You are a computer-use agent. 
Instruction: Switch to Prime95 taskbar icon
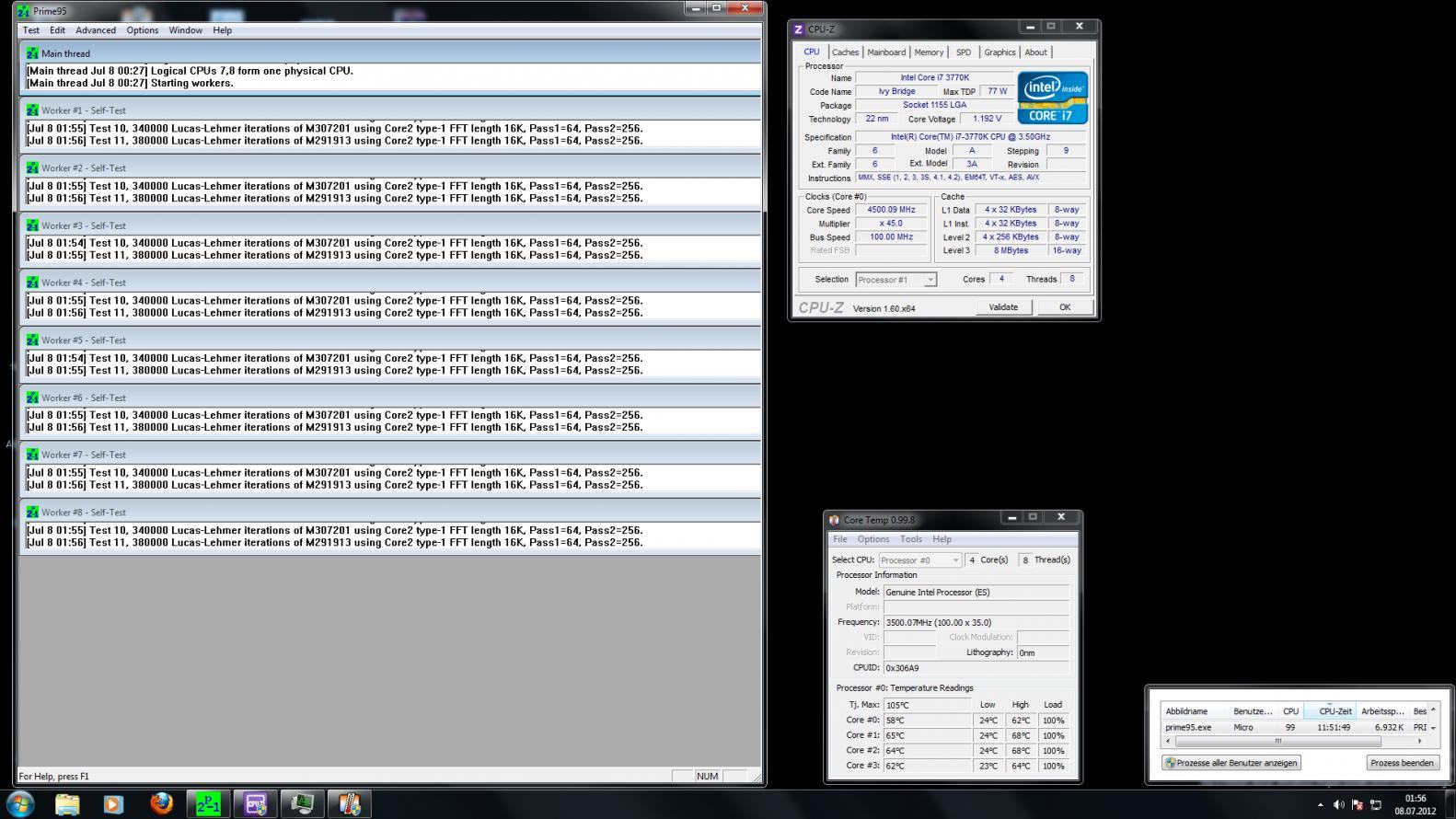point(209,803)
